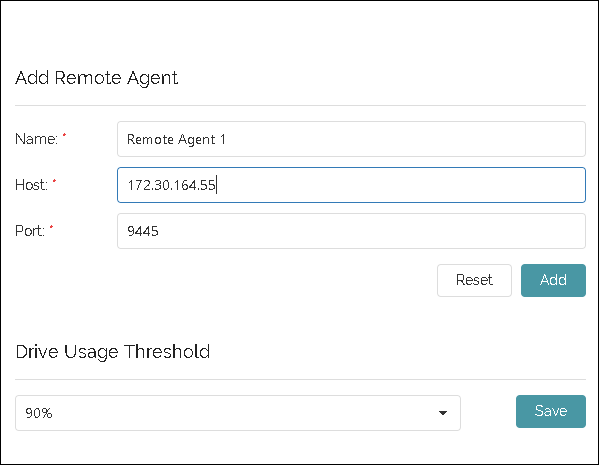599x465 pixels.
Task: Click the Add button
Action: (x=553, y=280)
